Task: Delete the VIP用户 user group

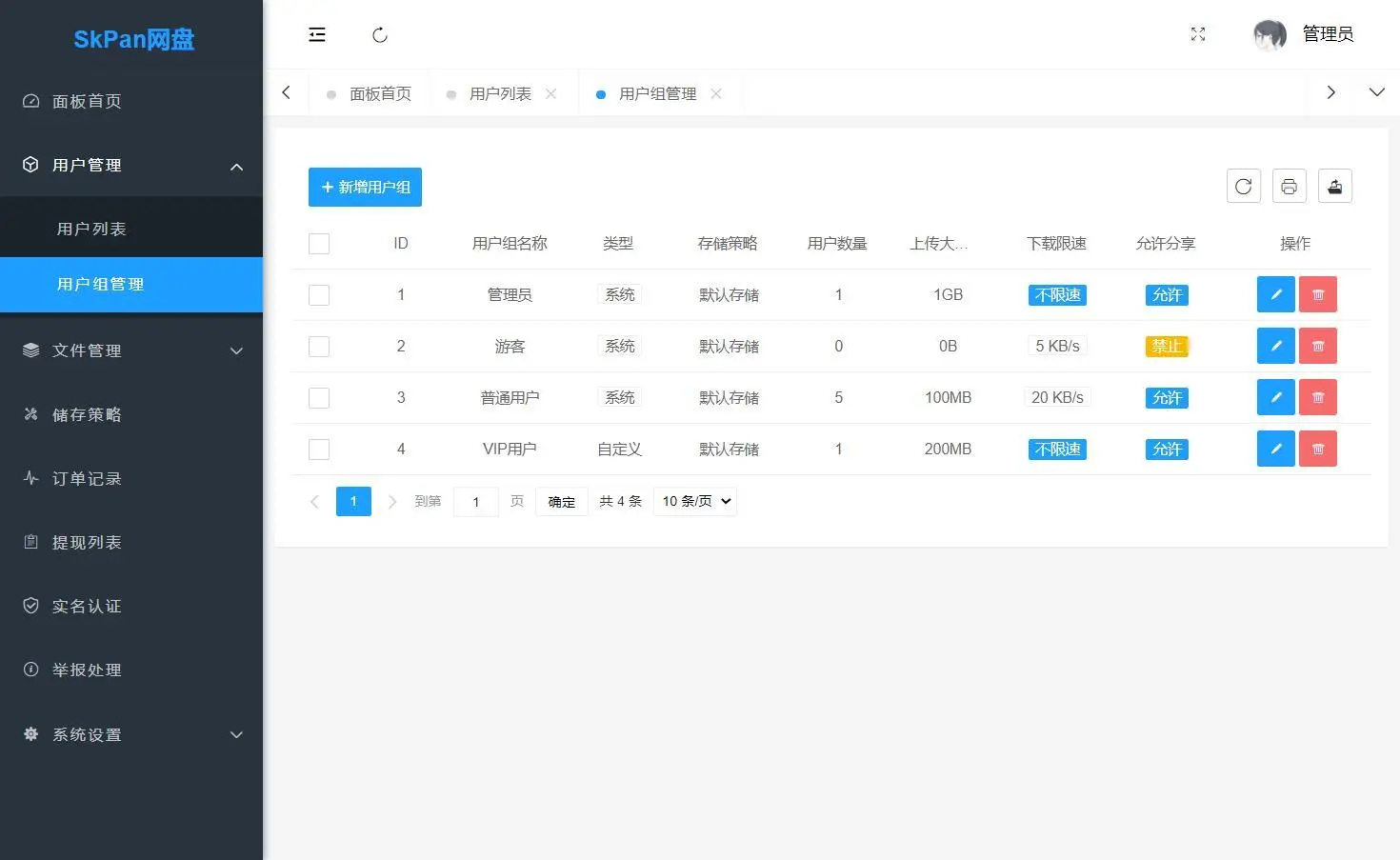Action: 1317,450
